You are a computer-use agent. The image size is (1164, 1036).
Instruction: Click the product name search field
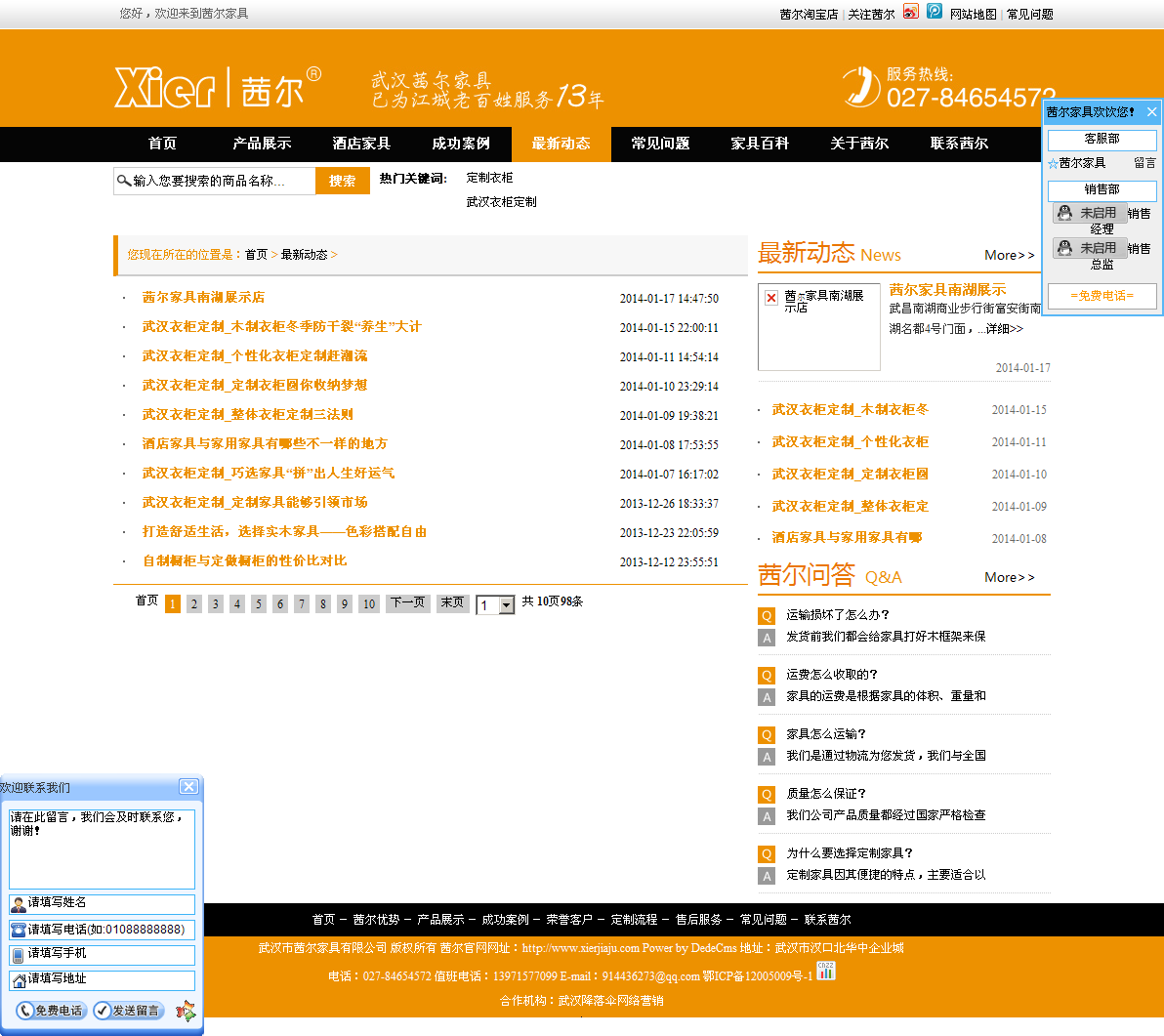pyautogui.click(x=223, y=181)
